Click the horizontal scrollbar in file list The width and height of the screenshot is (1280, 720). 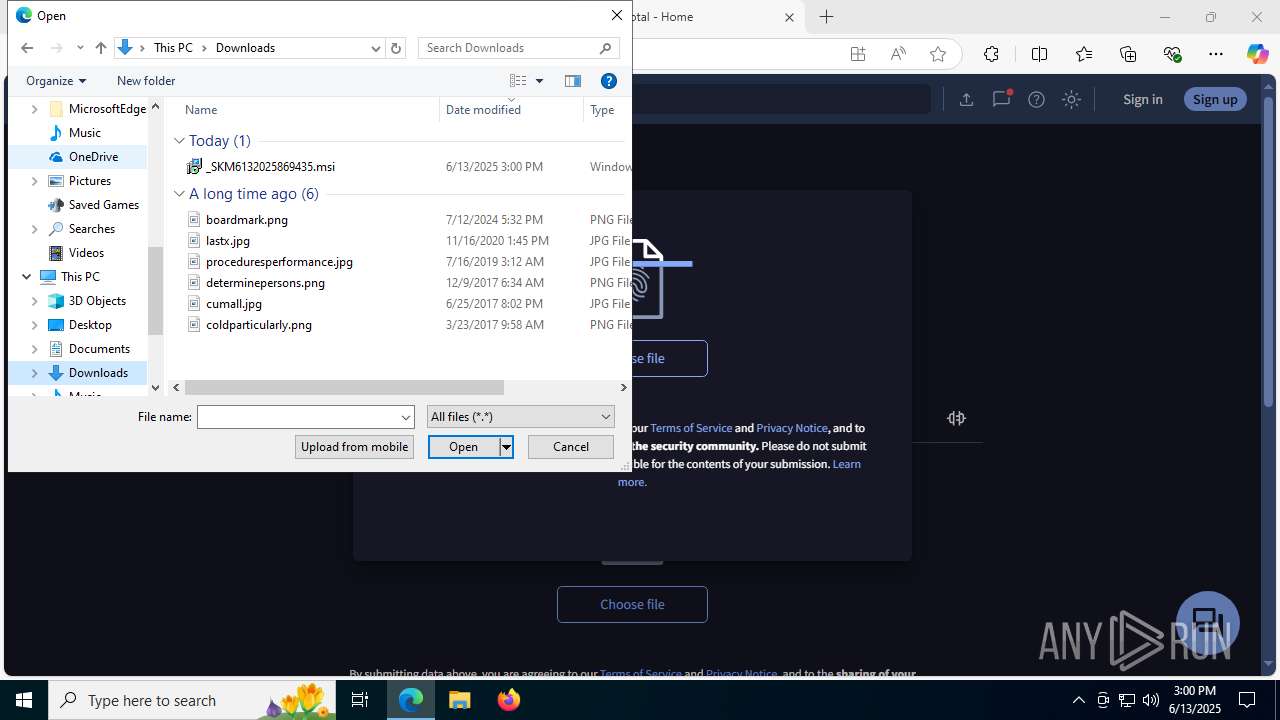344,387
